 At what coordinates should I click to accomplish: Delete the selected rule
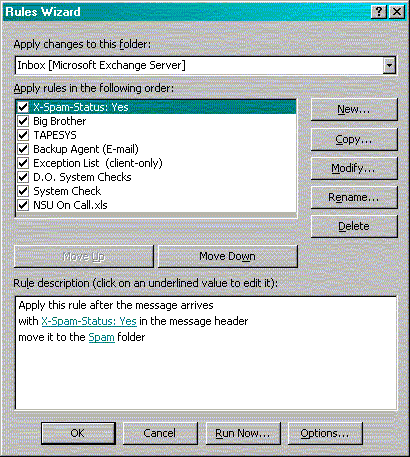[354, 226]
